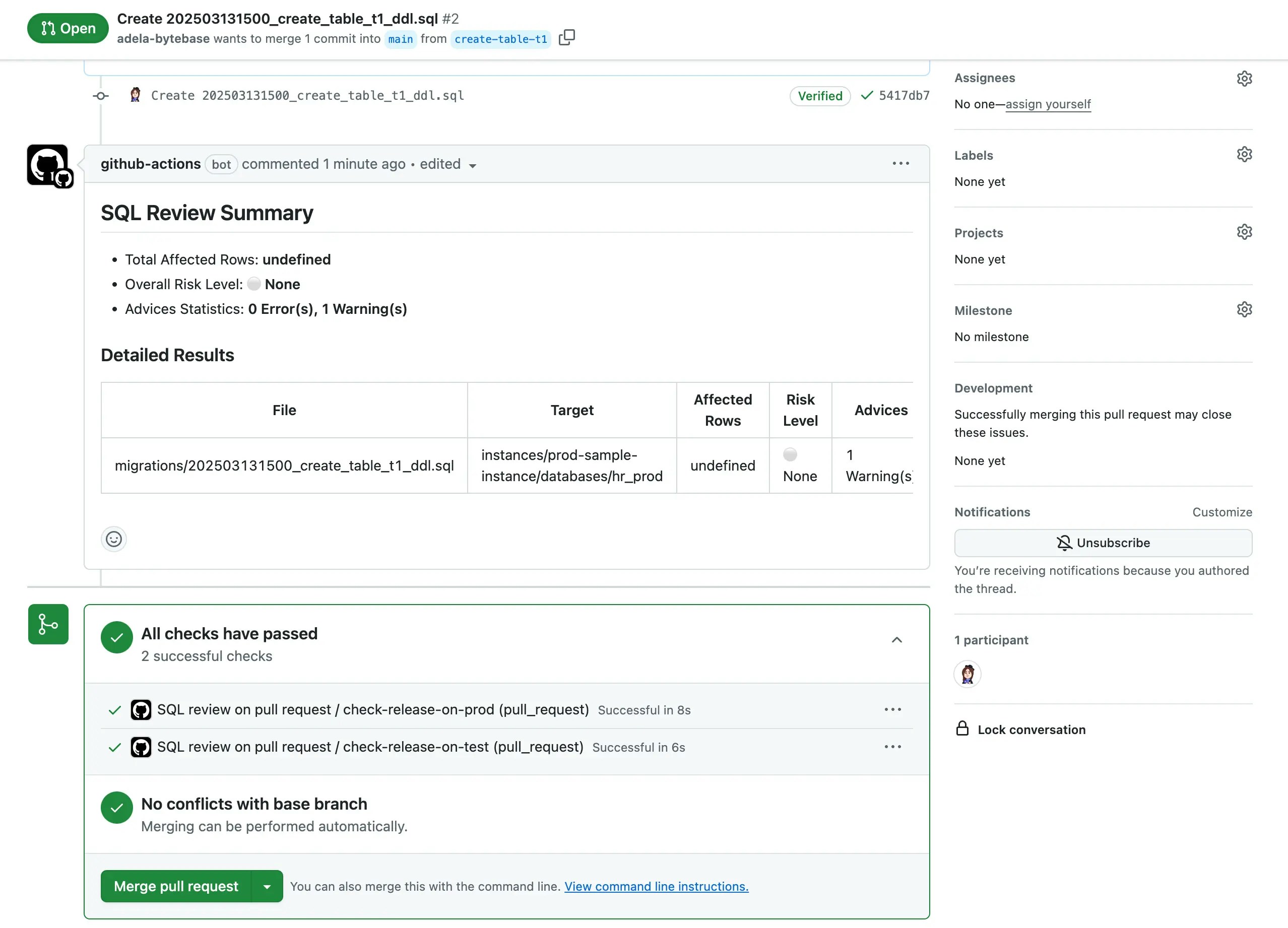Image resolution: width=1288 pixels, height=928 pixels.
Task: Open the merge options dropdown arrow
Action: [268, 886]
